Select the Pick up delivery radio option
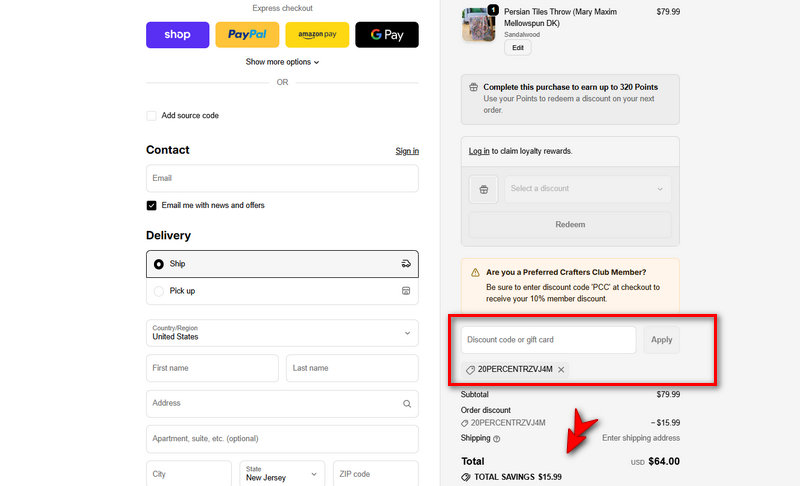The image size is (800, 486). [x=159, y=291]
